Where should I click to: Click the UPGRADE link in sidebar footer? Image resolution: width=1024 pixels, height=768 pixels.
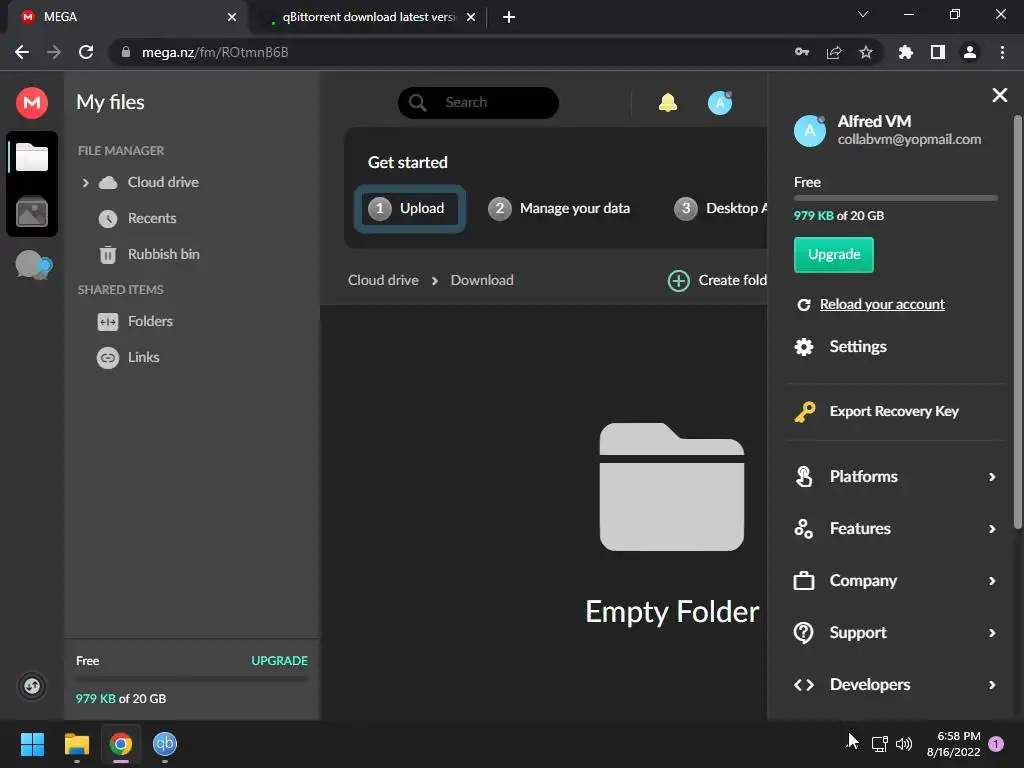[279, 661]
